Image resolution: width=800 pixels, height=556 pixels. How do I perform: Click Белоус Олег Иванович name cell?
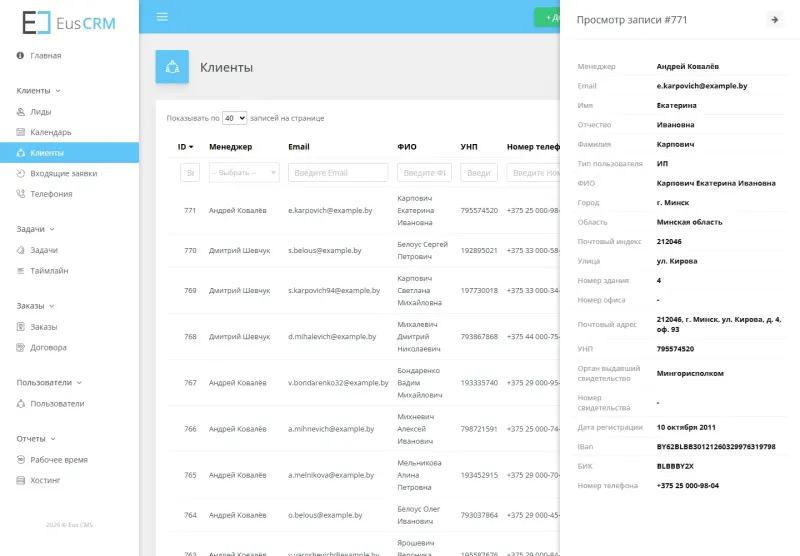coord(418,515)
